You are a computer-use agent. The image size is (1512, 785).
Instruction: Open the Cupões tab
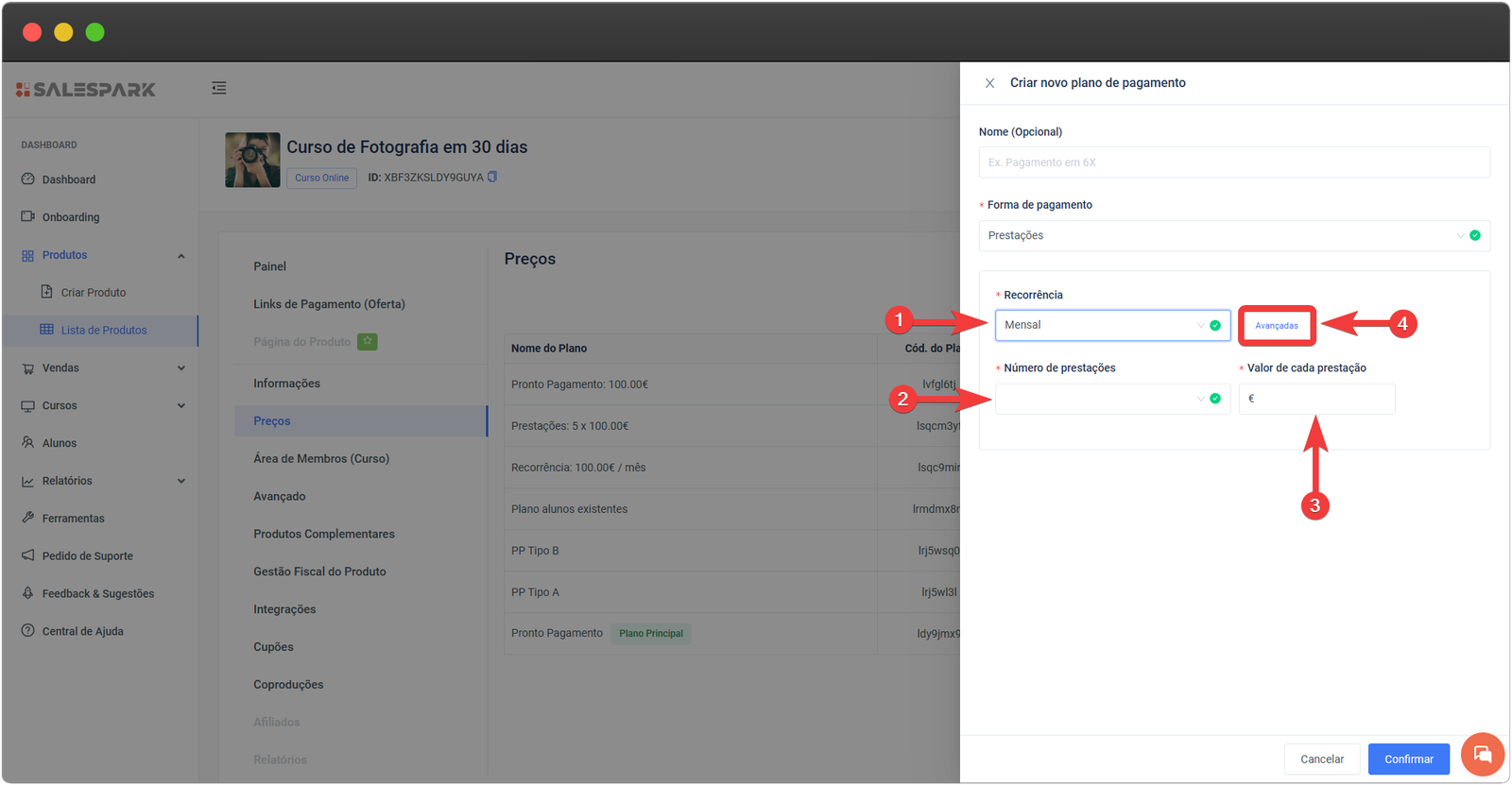point(273,647)
